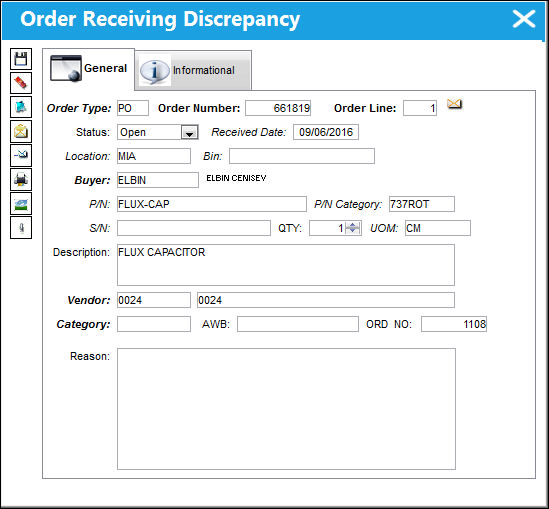The image size is (549, 509).
Task: Click the ELBIN CENISEV buyer name text
Action: pyautogui.click(x=236, y=178)
